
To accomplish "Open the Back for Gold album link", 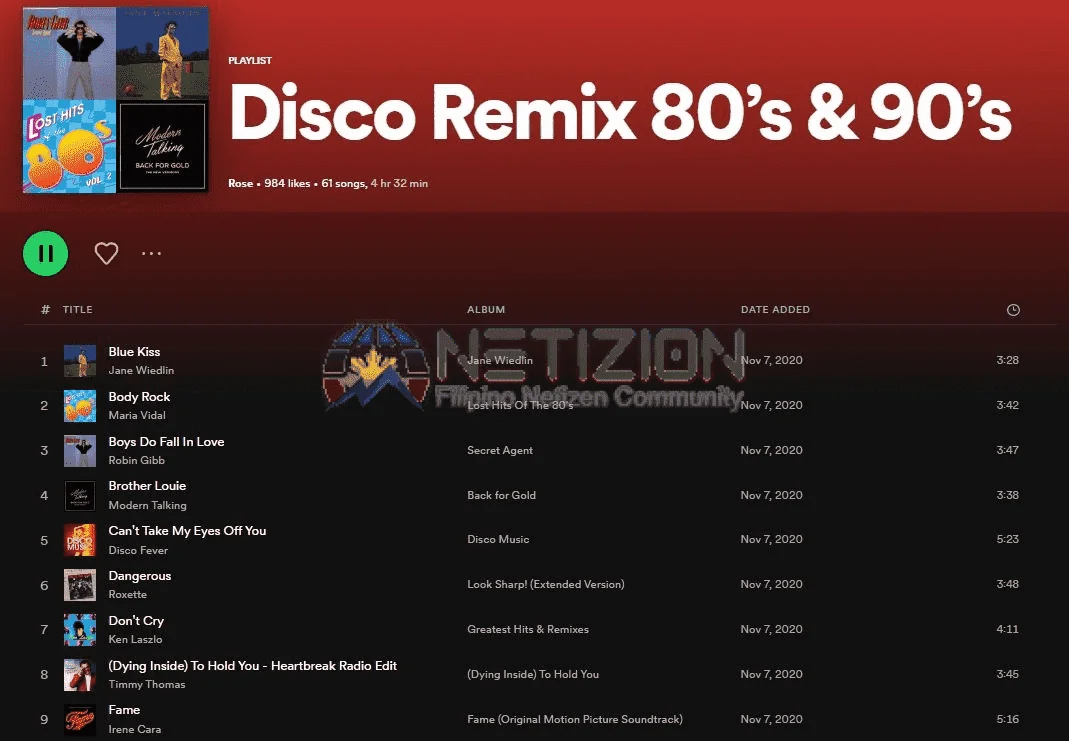I will (x=501, y=495).
